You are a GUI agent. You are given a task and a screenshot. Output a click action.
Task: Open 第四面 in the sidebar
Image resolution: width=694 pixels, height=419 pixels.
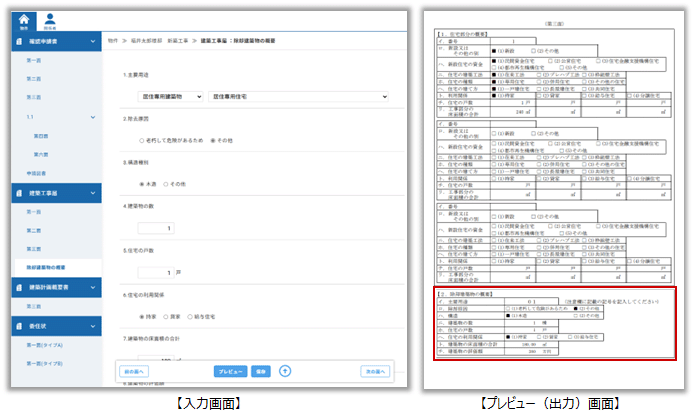pos(41,136)
